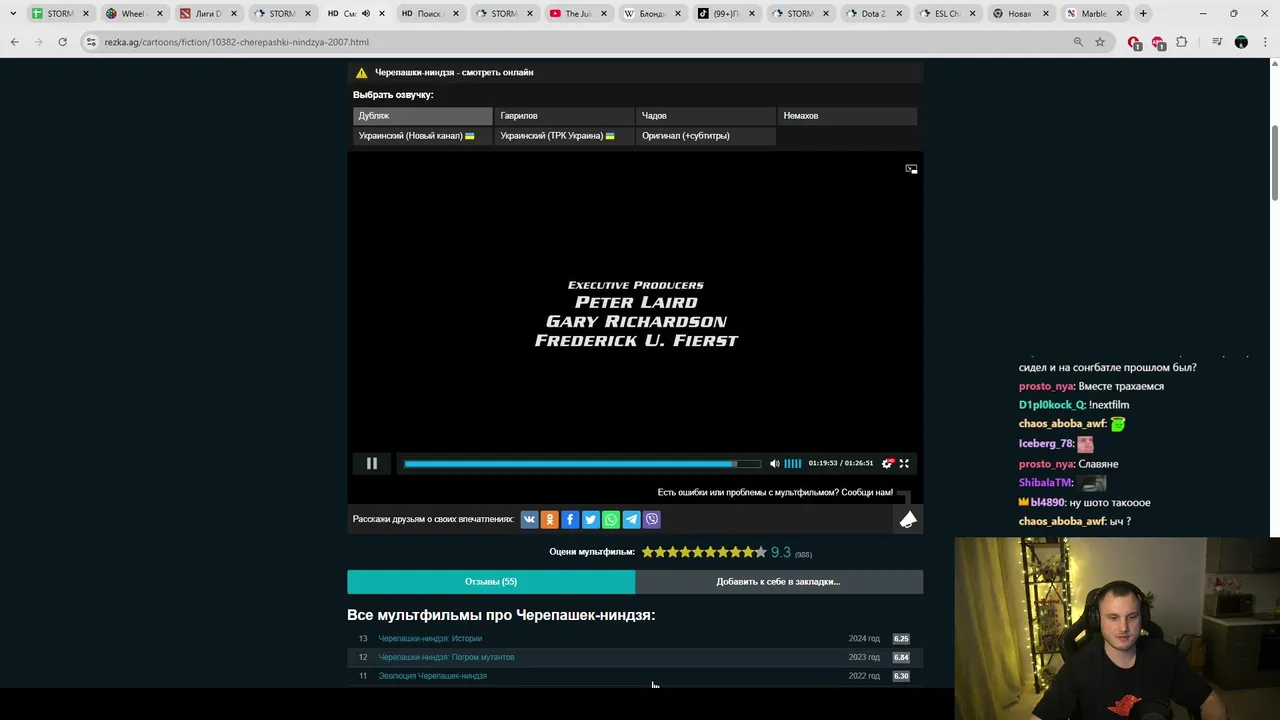1280x720 pixels.
Task: Enter fullscreen mode in the player
Action: point(904,463)
